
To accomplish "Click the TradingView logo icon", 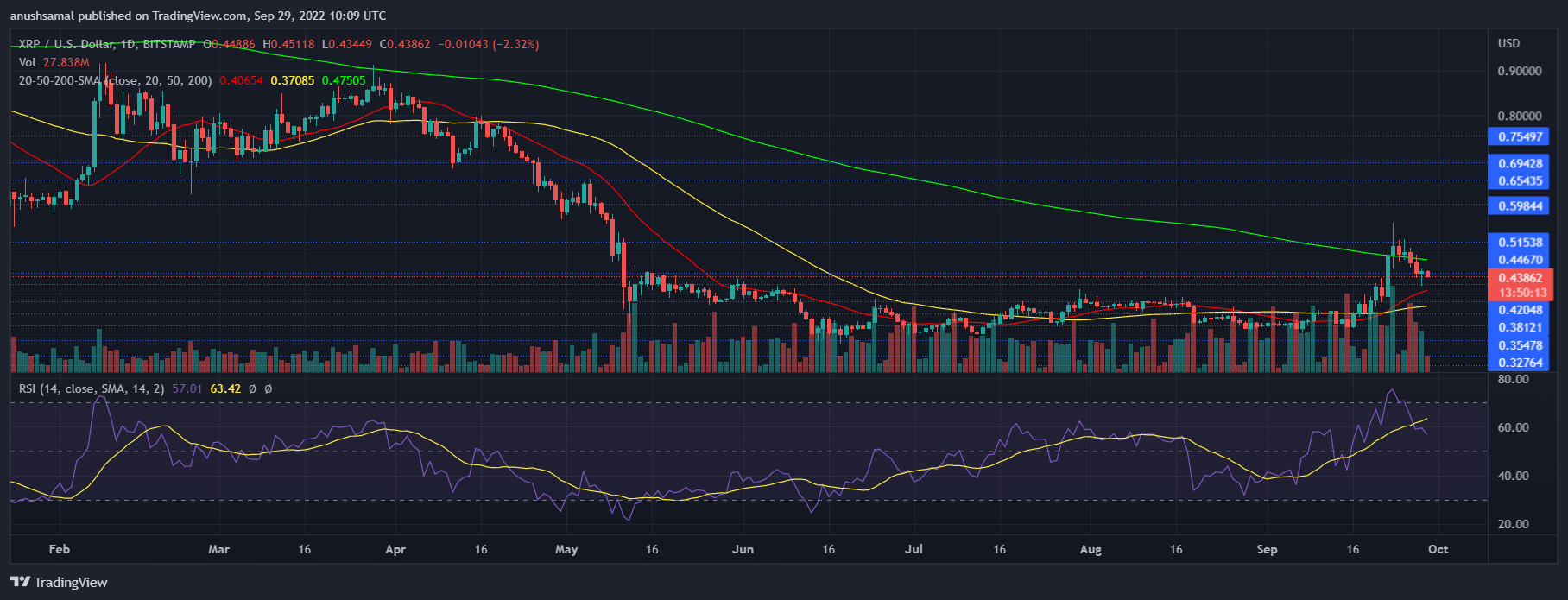I will tap(21, 582).
